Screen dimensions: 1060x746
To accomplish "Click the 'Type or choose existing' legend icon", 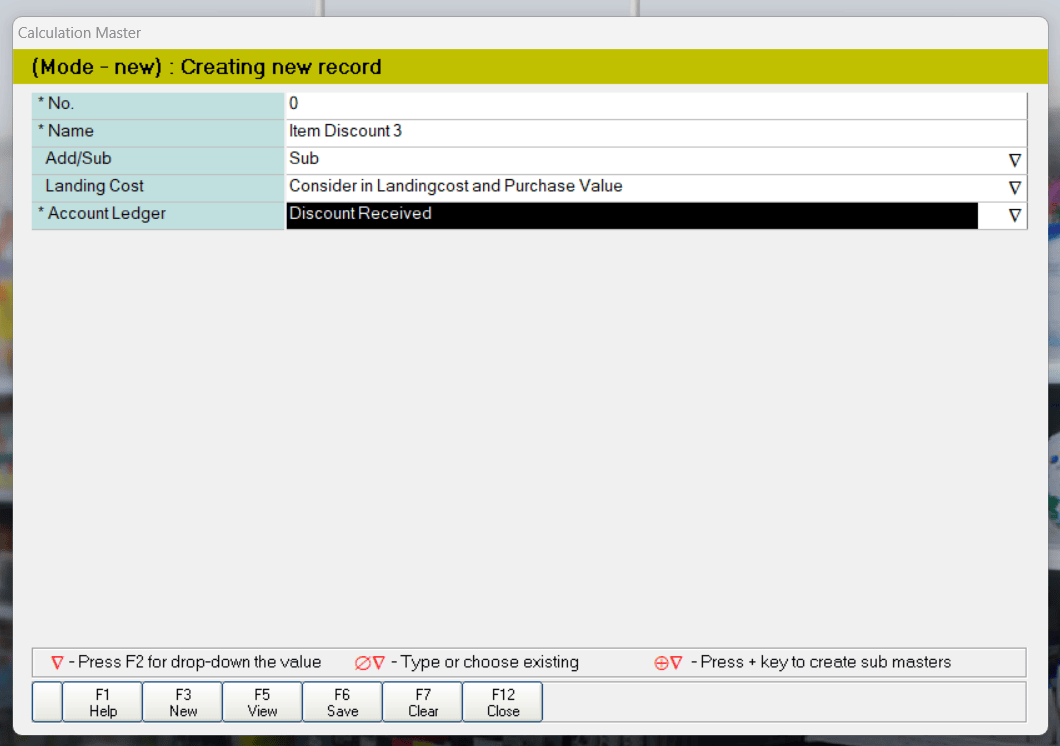I will tap(370, 663).
